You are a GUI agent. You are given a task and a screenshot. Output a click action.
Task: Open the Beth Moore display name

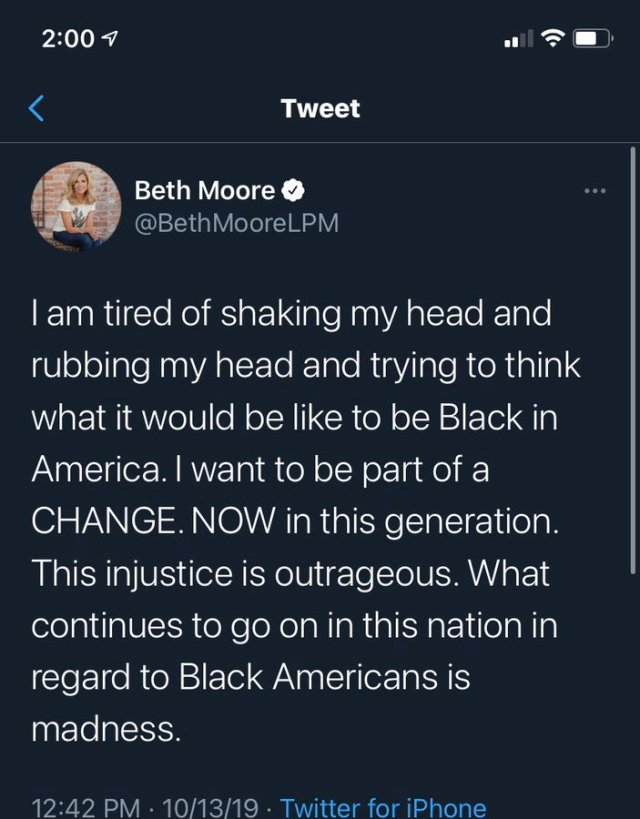(x=204, y=189)
